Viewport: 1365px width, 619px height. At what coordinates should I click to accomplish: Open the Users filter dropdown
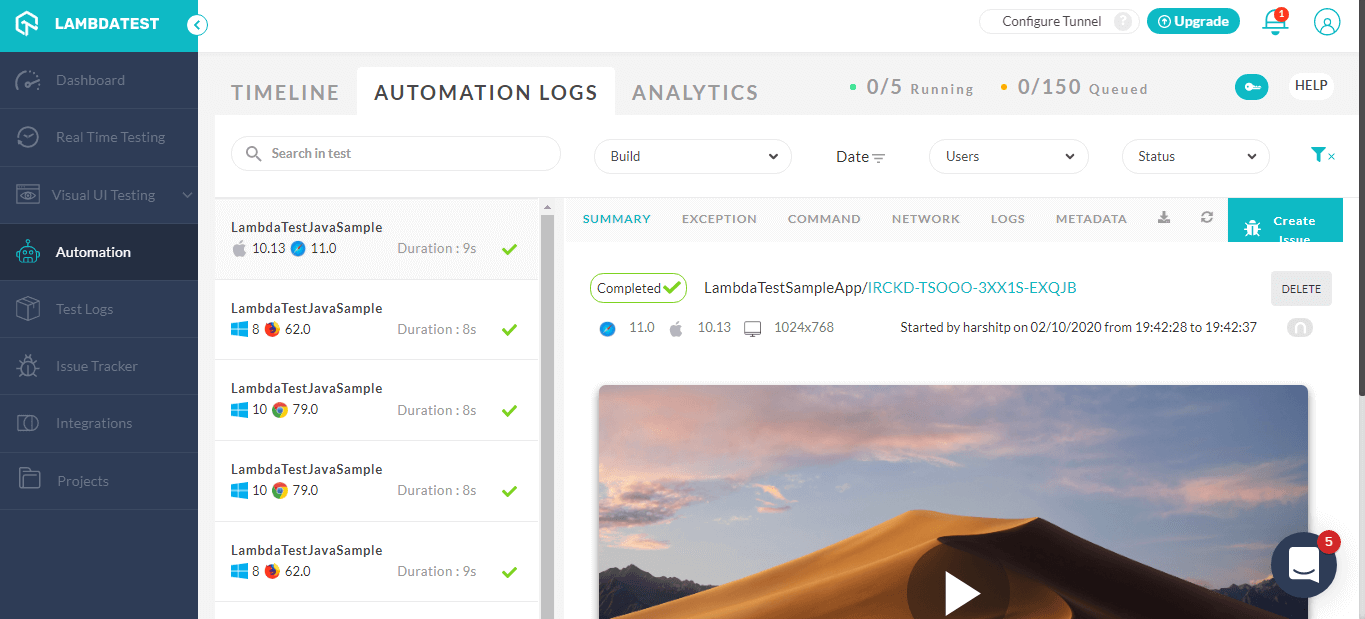pyautogui.click(x=1008, y=157)
